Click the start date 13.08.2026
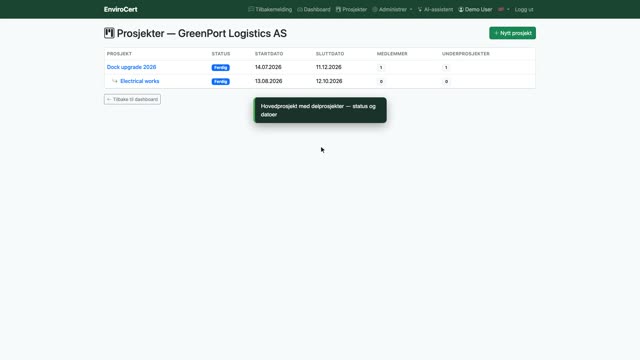This screenshot has width=640, height=360. pyautogui.click(x=269, y=81)
